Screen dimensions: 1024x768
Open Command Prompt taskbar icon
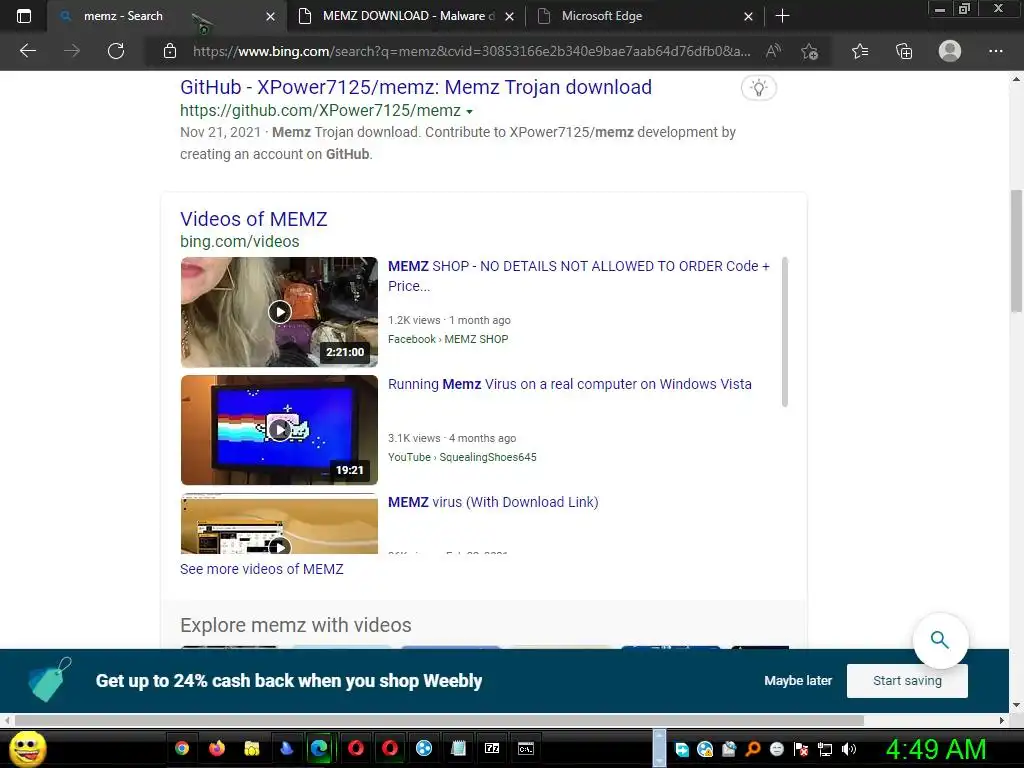tap(526, 748)
